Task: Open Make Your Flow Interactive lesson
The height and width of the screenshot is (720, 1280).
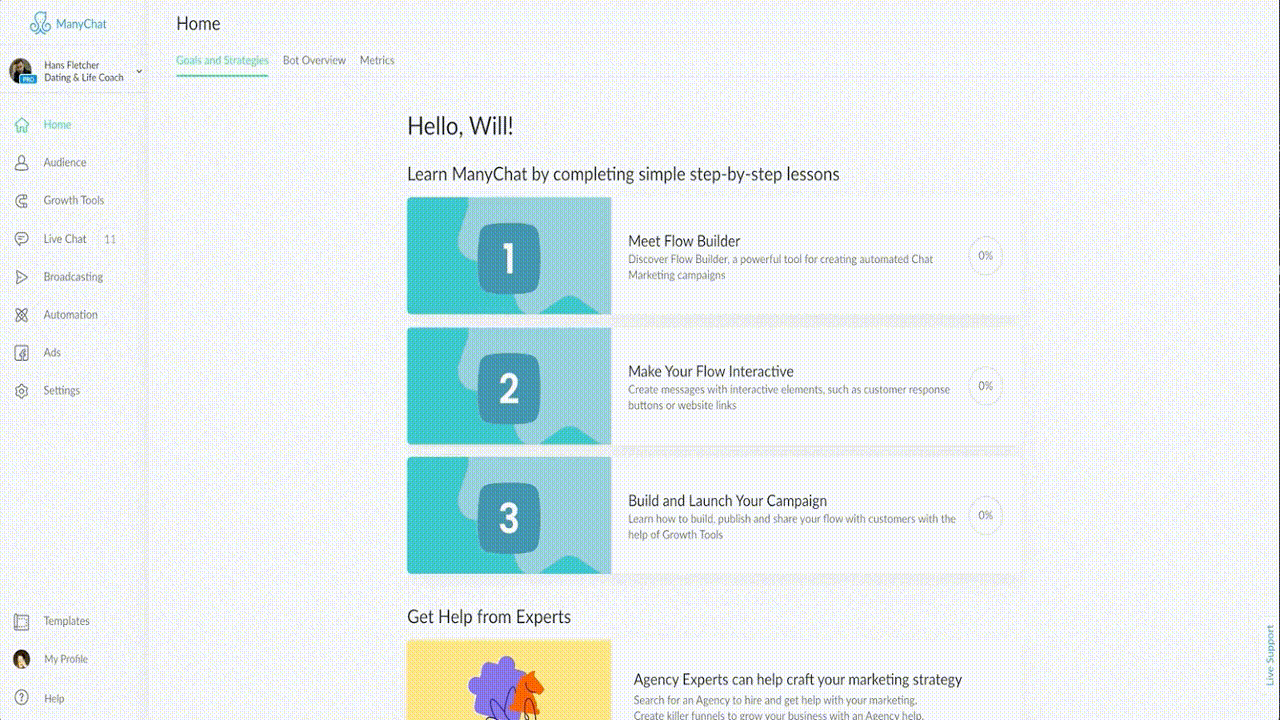Action: [715, 386]
